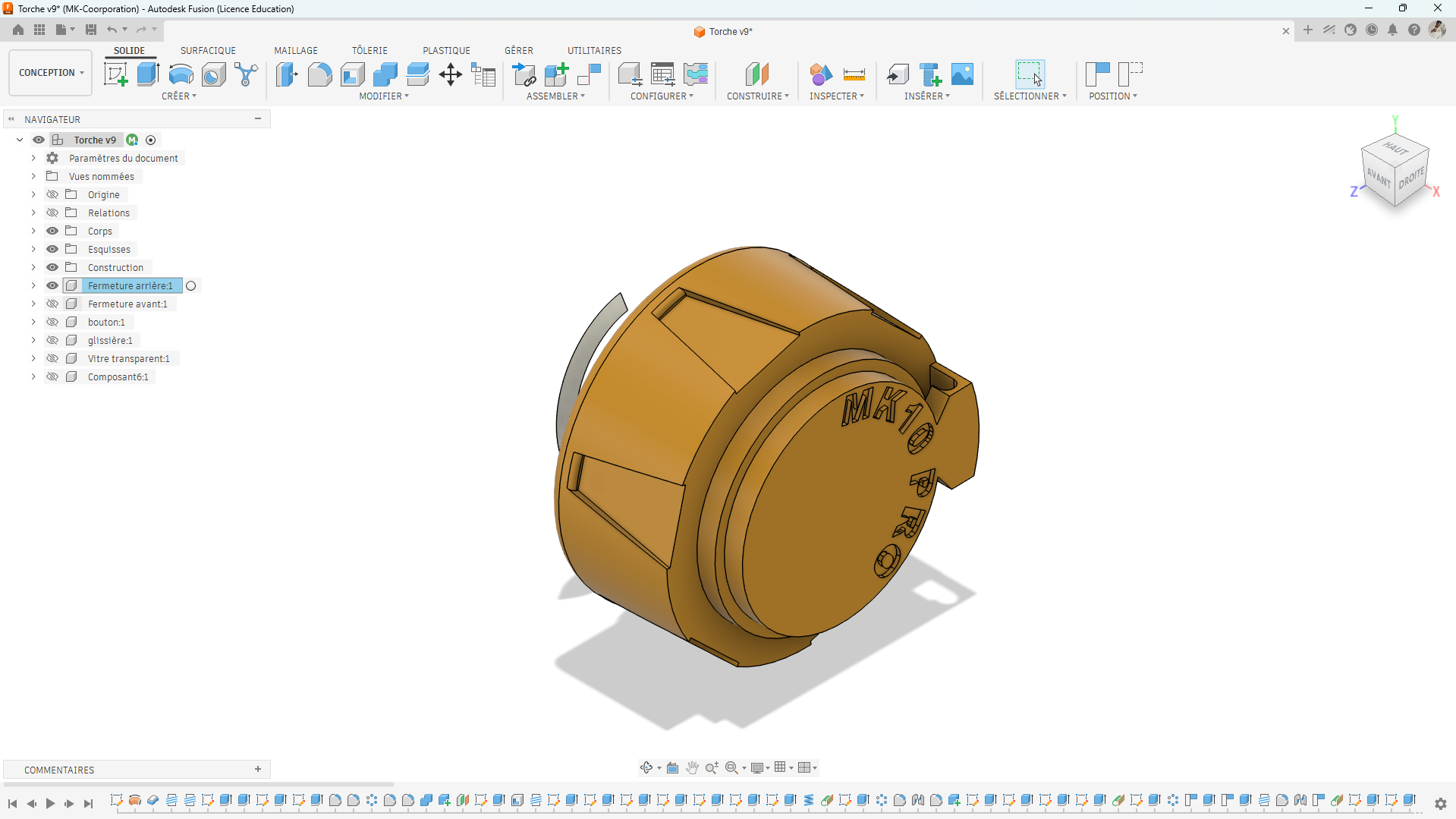Image resolution: width=1456 pixels, height=819 pixels.
Task: Open the MODIFIER dropdown menu
Action: tap(384, 96)
